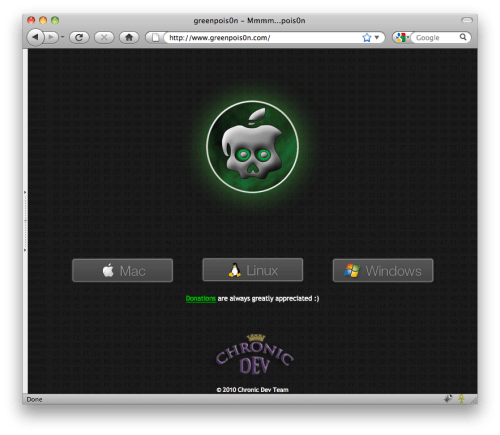Screen dimensions: 500x435
Task: Click the page icon beside the URL
Action: (155, 37)
